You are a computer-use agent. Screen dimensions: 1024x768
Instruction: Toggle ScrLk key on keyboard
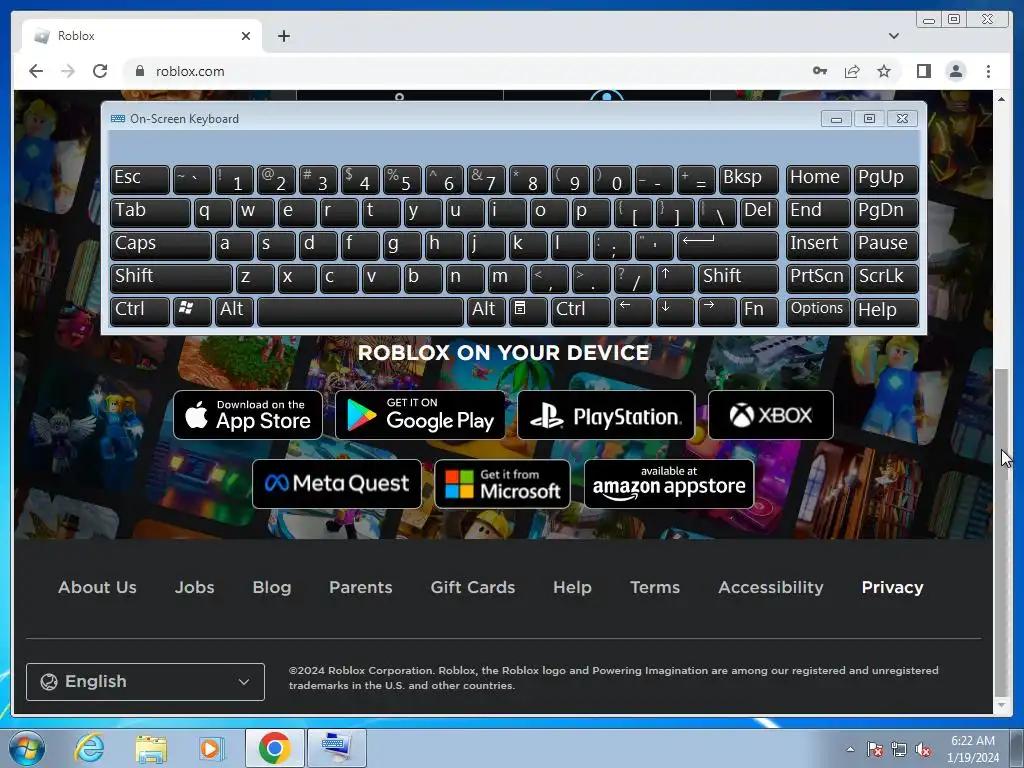886,279
